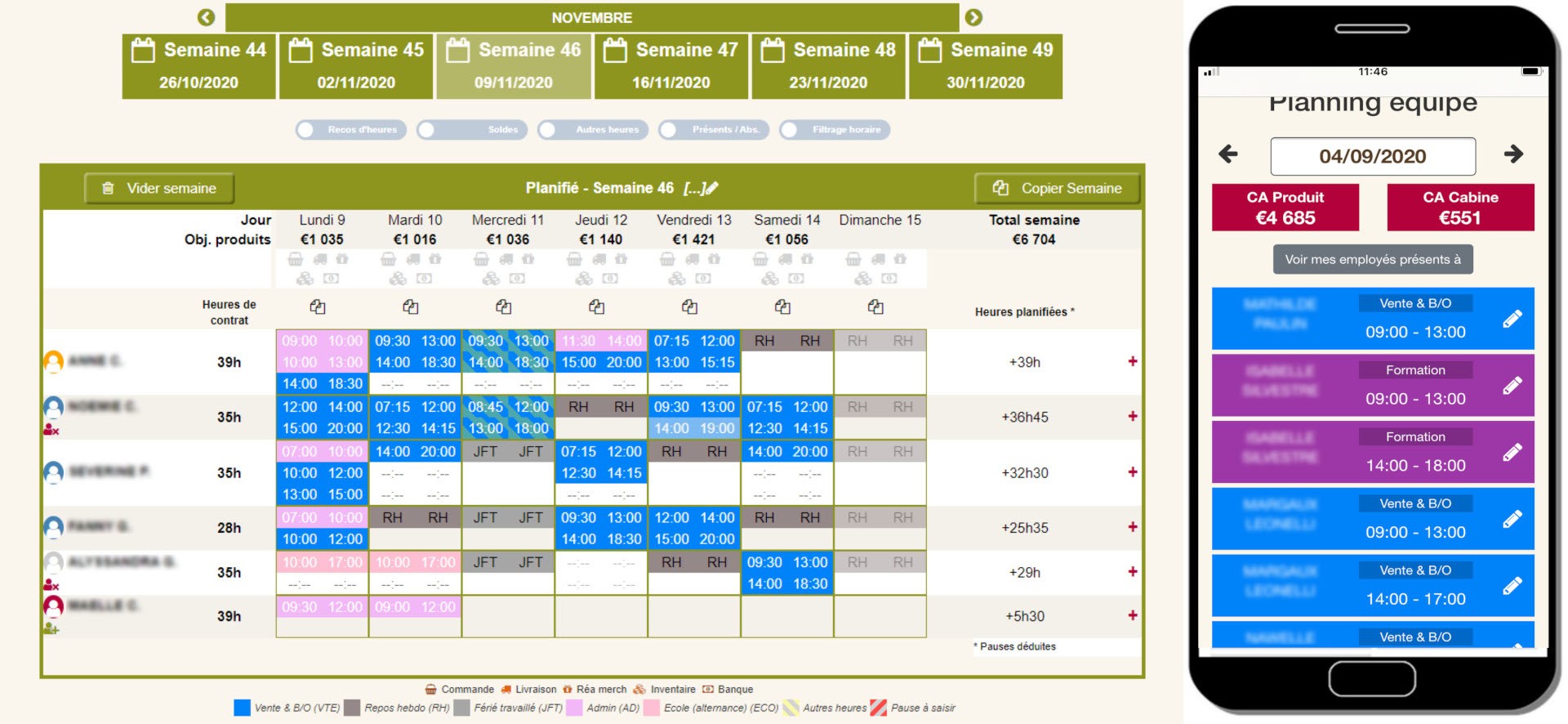The width and height of the screenshot is (1568, 724).
Task: Copy the Mercredi 11 day schedule icon
Action: pos(504,307)
